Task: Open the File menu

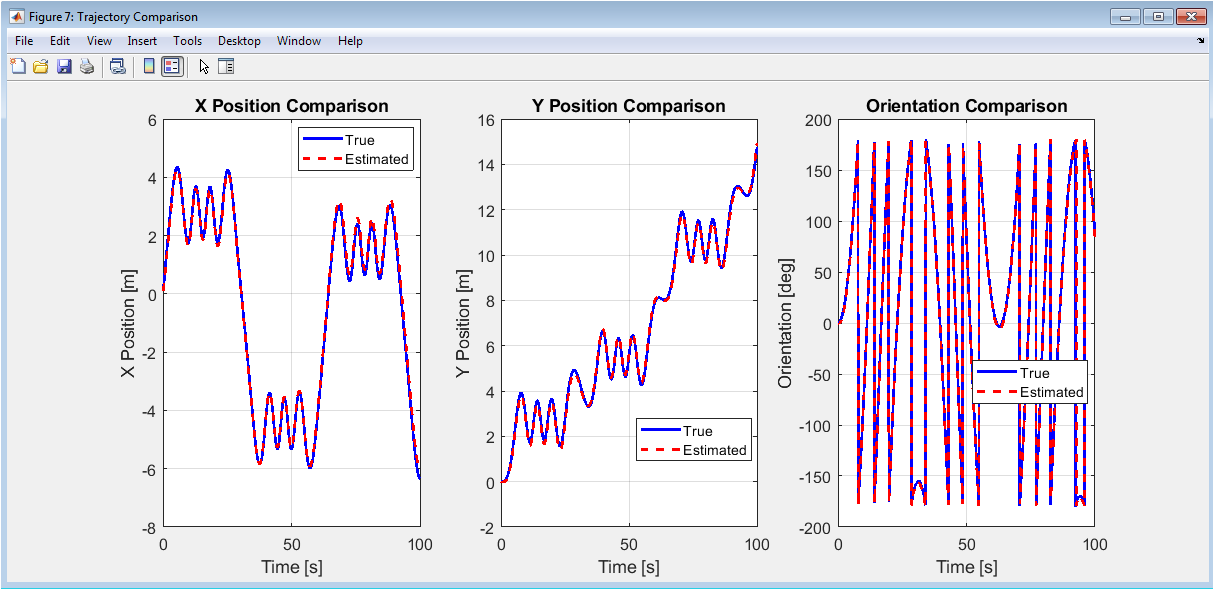Action: (x=24, y=41)
